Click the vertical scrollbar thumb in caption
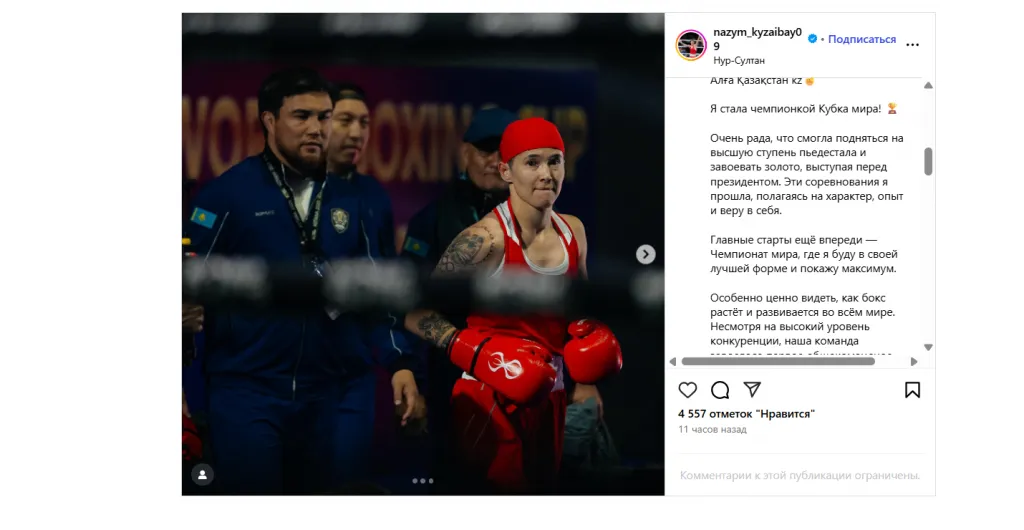 [928, 161]
